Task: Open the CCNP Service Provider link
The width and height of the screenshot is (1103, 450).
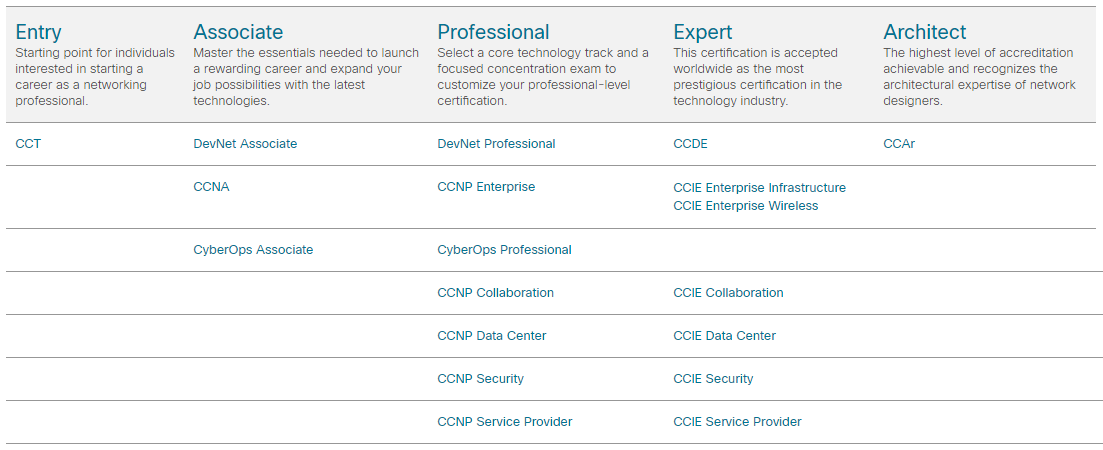Action: 504,422
